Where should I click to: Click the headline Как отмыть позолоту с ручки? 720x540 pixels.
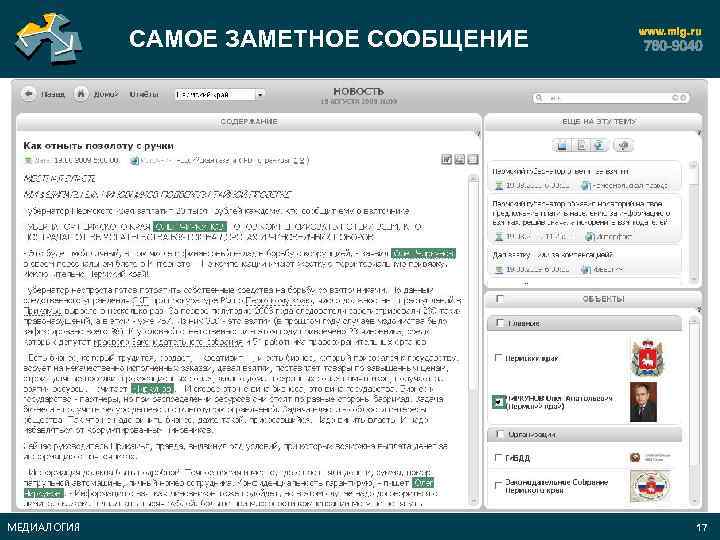click(x=99, y=146)
